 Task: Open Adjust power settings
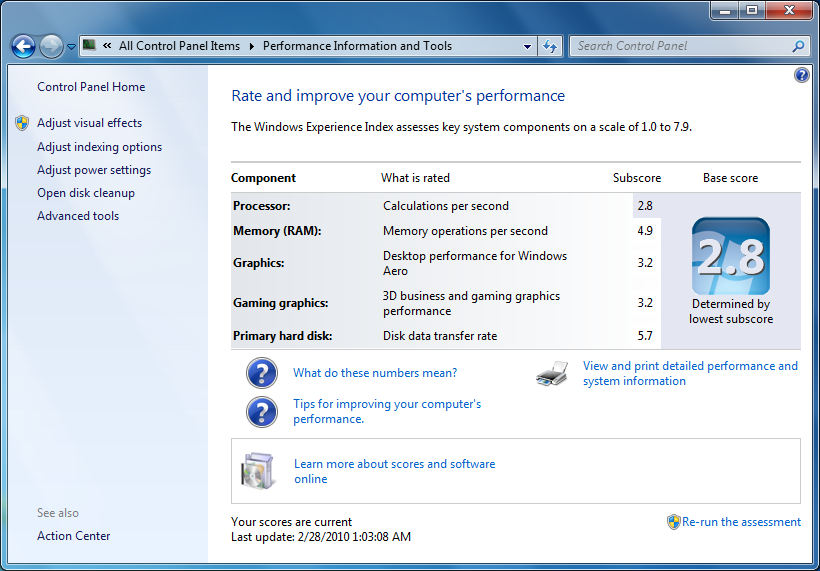(94, 170)
